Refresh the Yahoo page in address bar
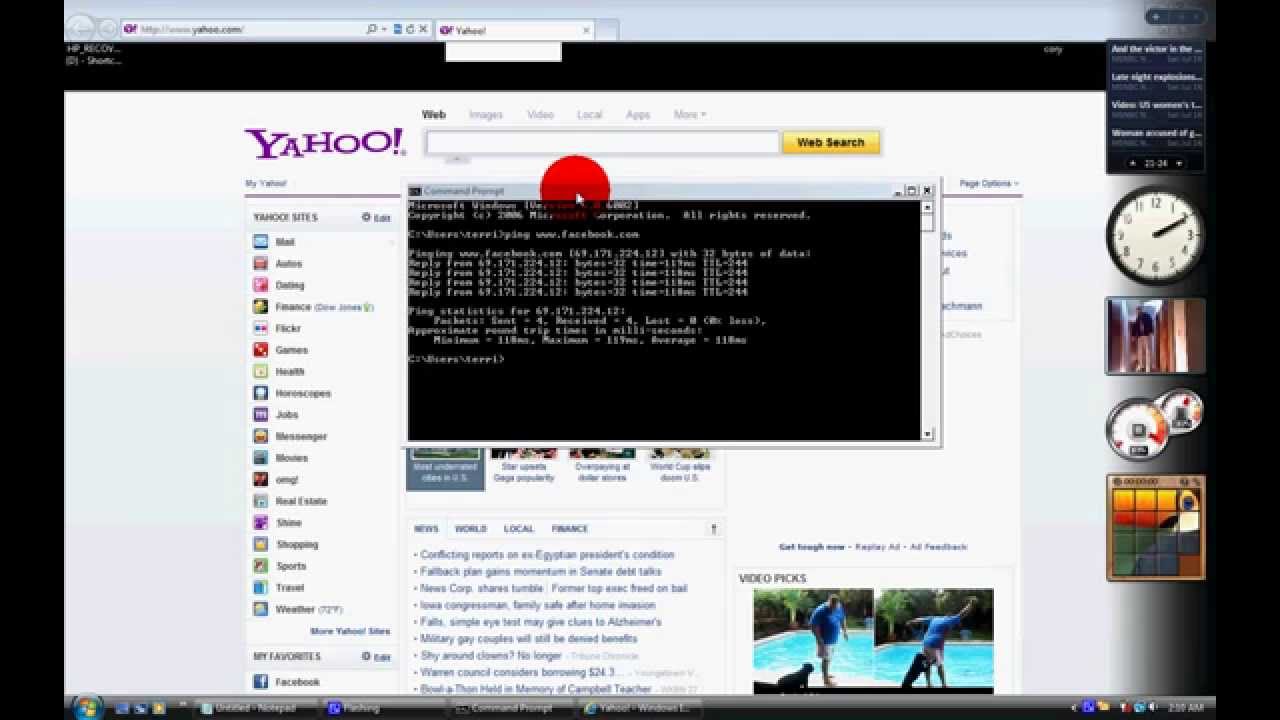Viewport: 1280px width, 720px height. click(410, 29)
